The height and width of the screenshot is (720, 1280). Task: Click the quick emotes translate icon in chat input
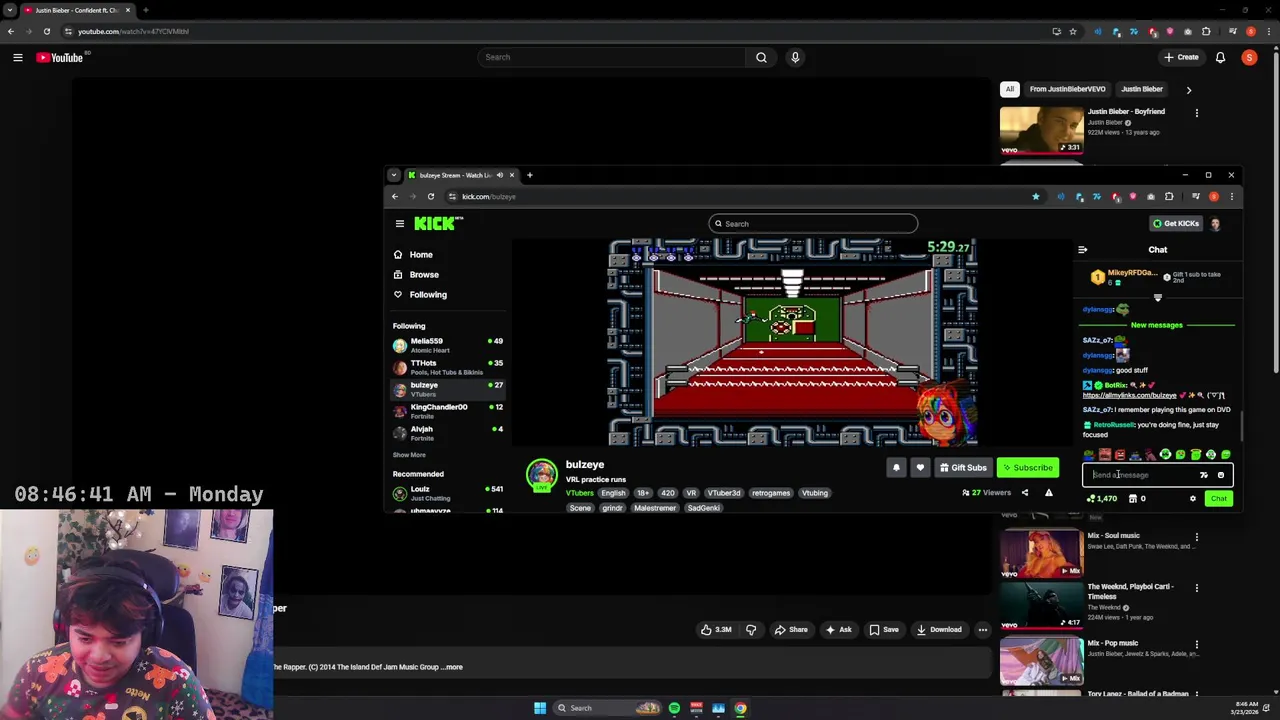pos(1204,476)
